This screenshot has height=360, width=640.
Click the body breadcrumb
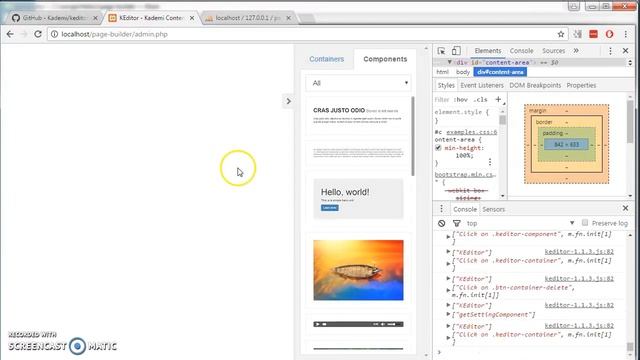click(462, 72)
